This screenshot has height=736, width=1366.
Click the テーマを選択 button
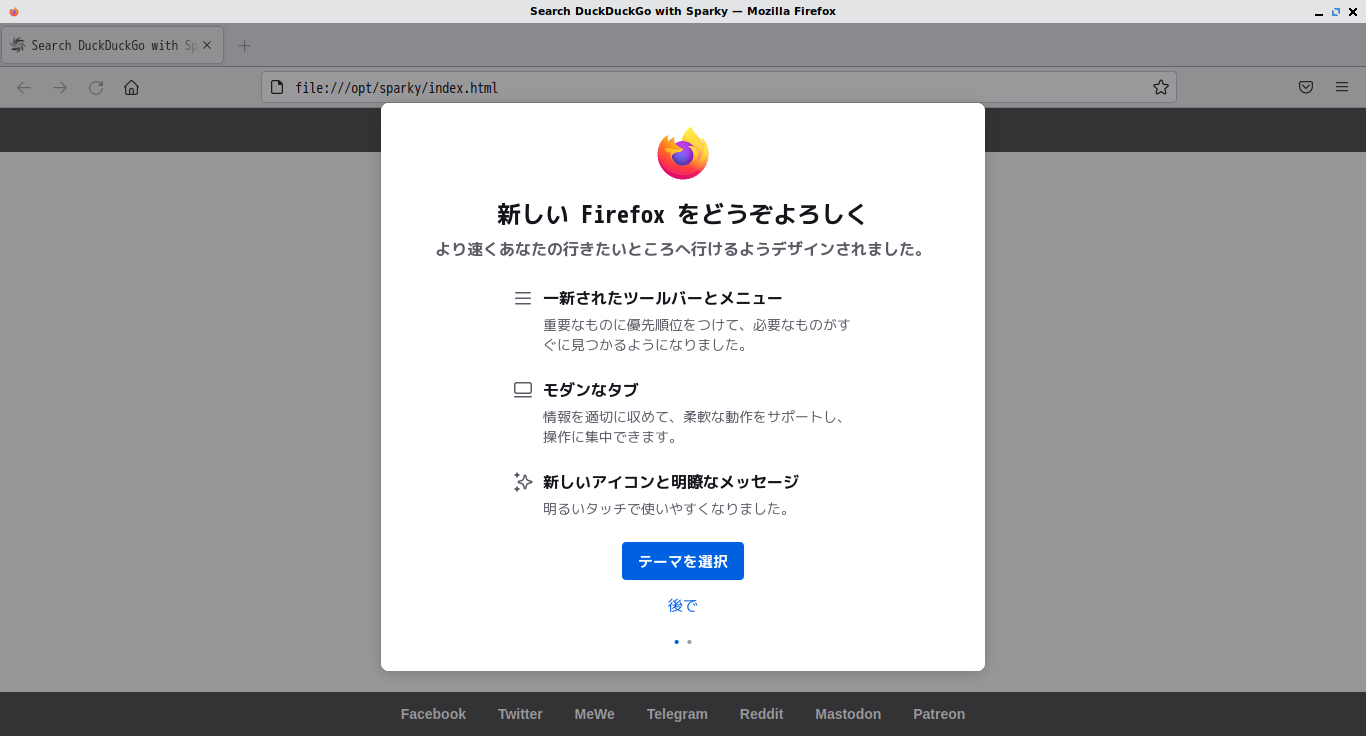683,561
